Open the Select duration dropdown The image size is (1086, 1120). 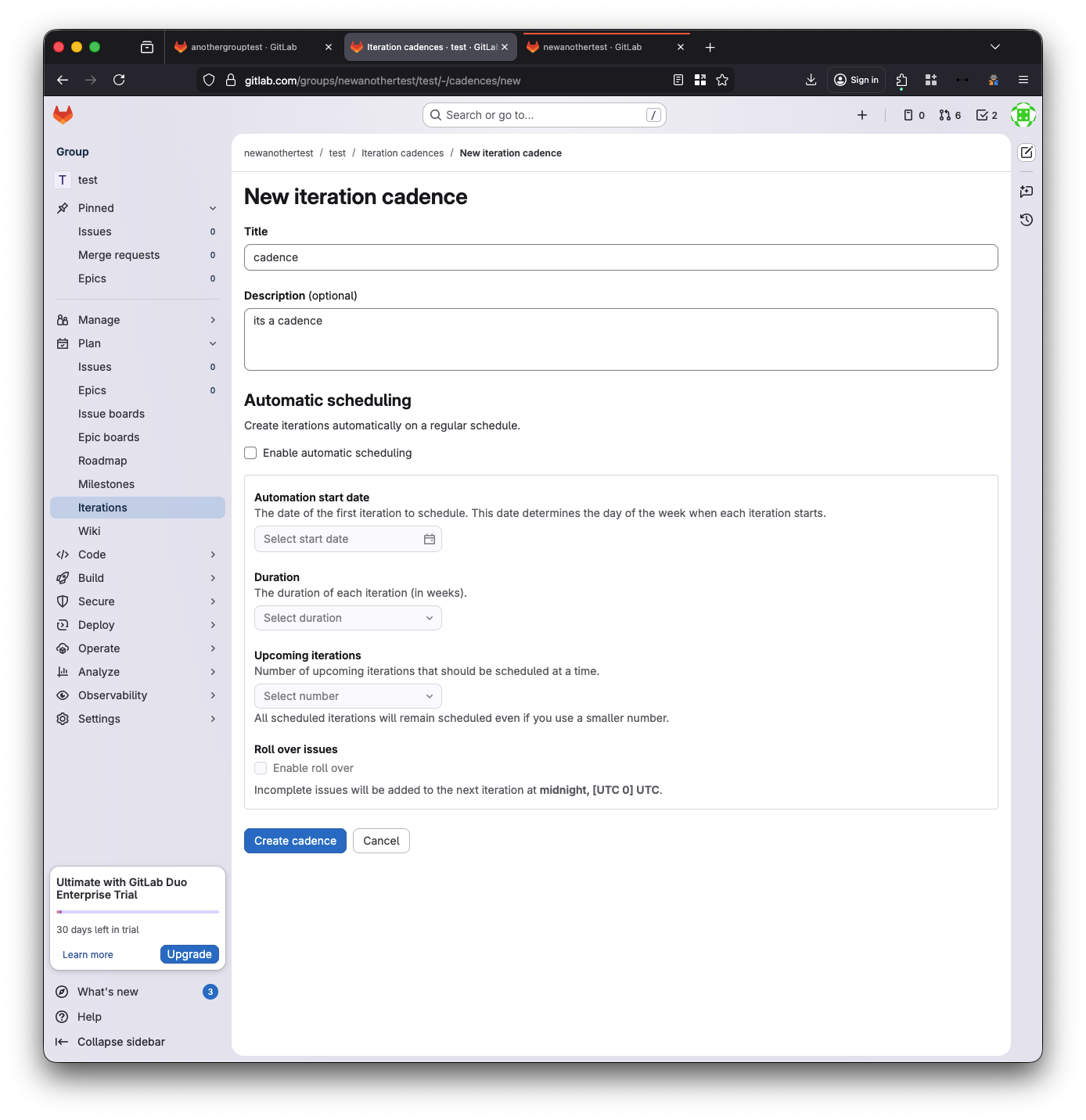[x=347, y=618]
